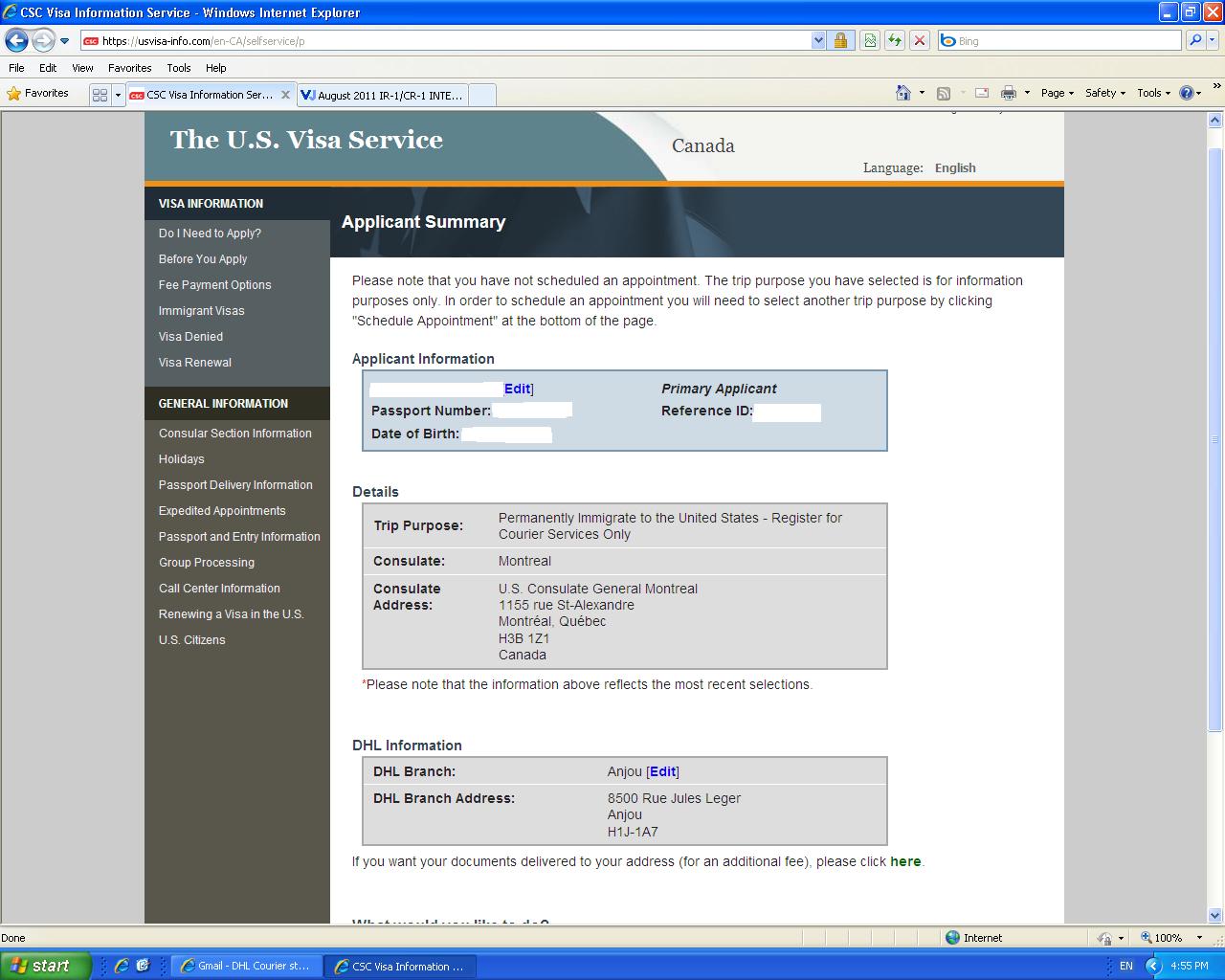
Task: Open the tab list dropdown arrow
Action: pyautogui.click(x=119, y=95)
